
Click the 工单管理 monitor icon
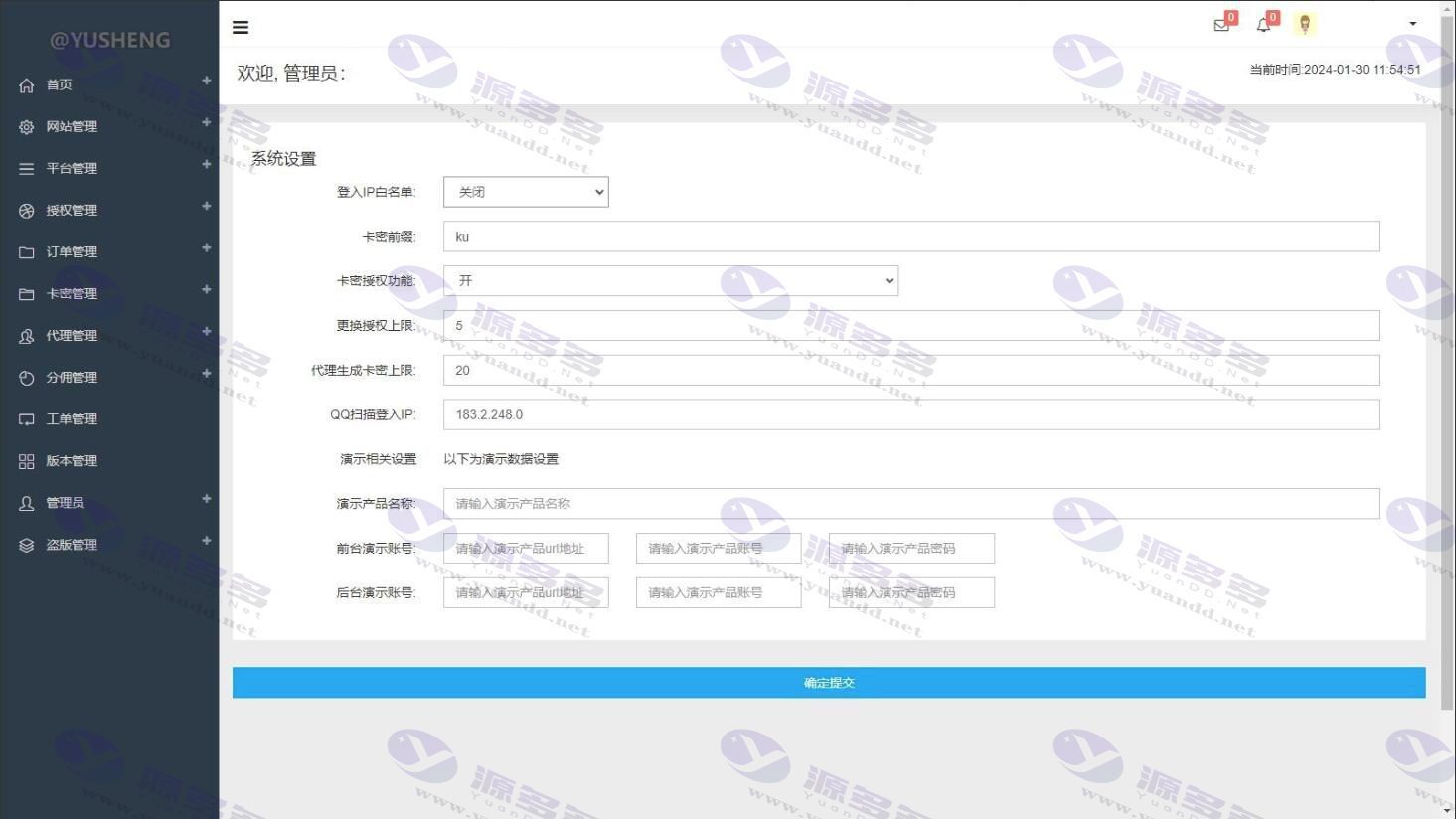point(27,419)
